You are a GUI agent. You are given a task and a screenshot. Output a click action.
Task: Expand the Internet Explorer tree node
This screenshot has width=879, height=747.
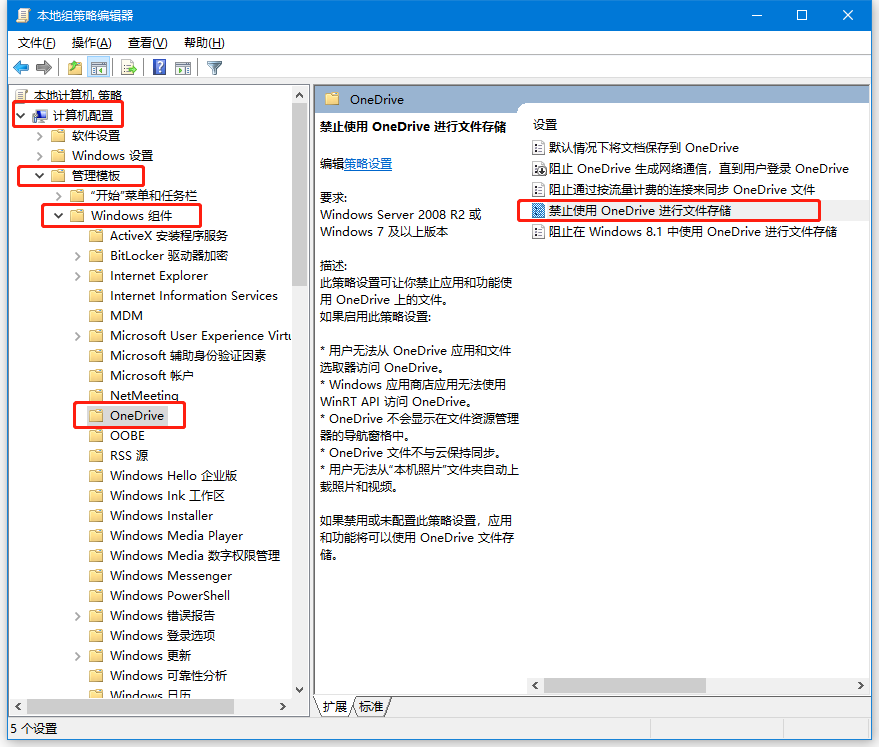[77, 276]
